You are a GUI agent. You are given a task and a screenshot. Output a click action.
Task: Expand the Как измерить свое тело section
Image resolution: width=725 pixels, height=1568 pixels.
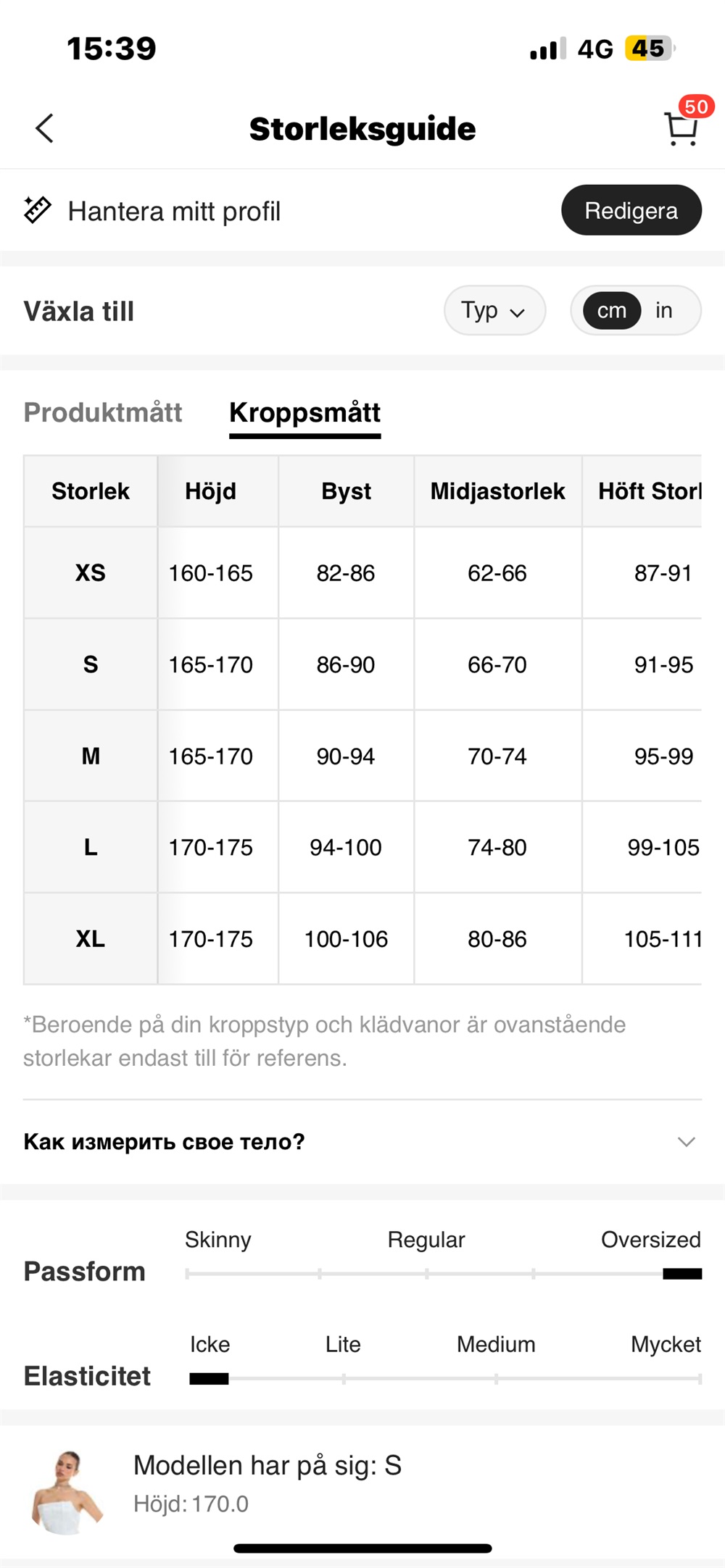(x=165, y=1142)
